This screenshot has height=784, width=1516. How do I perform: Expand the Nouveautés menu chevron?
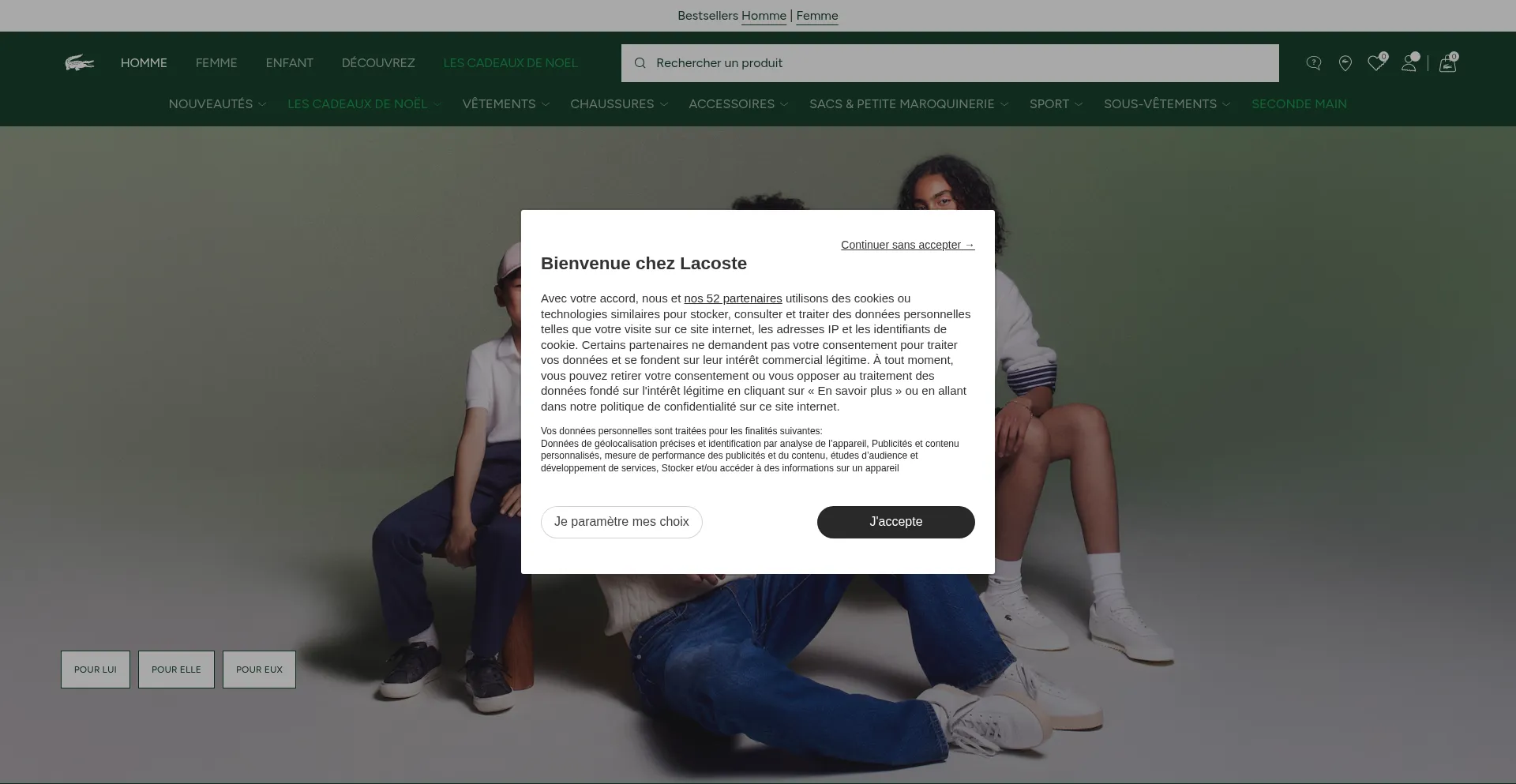(262, 104)
